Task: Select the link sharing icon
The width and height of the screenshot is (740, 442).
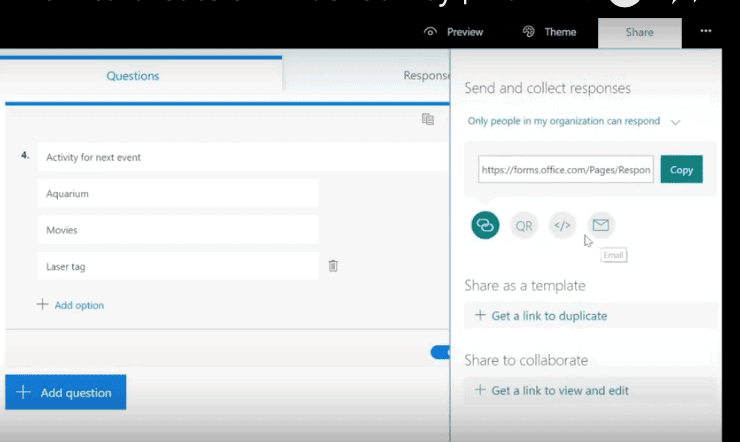Action: pyautogui.click(x=485, y=225)
